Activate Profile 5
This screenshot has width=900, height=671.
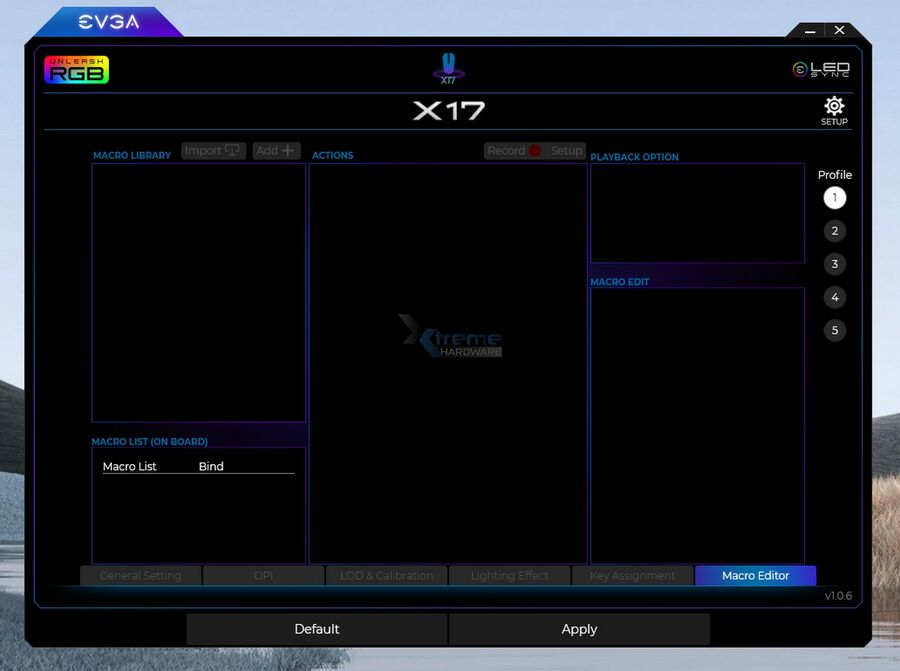click(834, 330)
